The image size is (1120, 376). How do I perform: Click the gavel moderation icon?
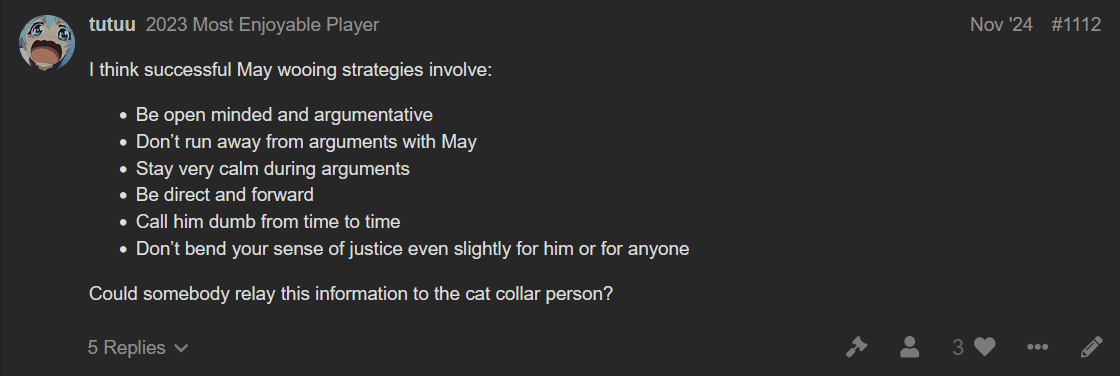(856, 347)
